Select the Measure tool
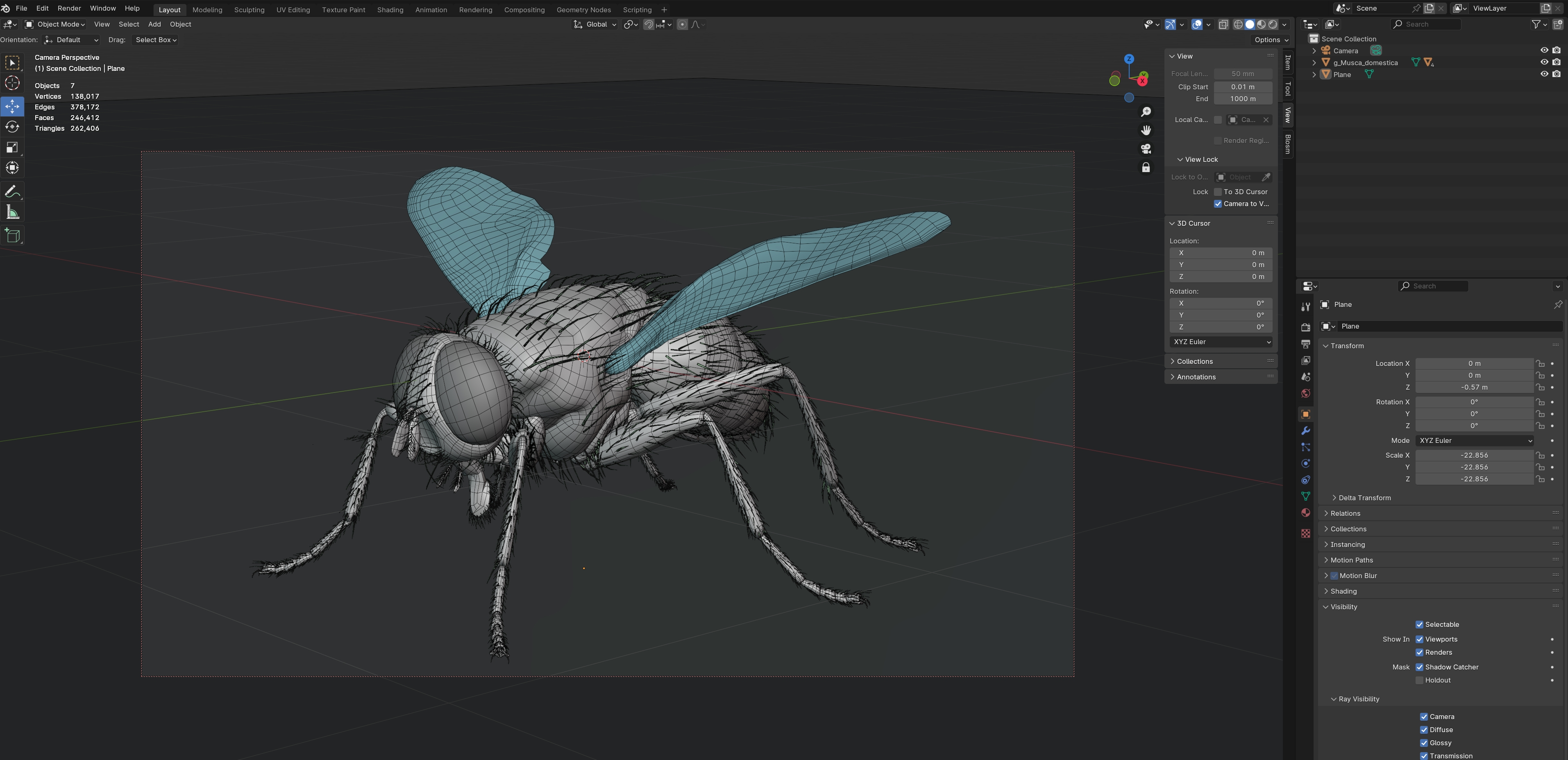Image resolution: width=1568 pixels, height=760 pixels. [x=12, y=212]
